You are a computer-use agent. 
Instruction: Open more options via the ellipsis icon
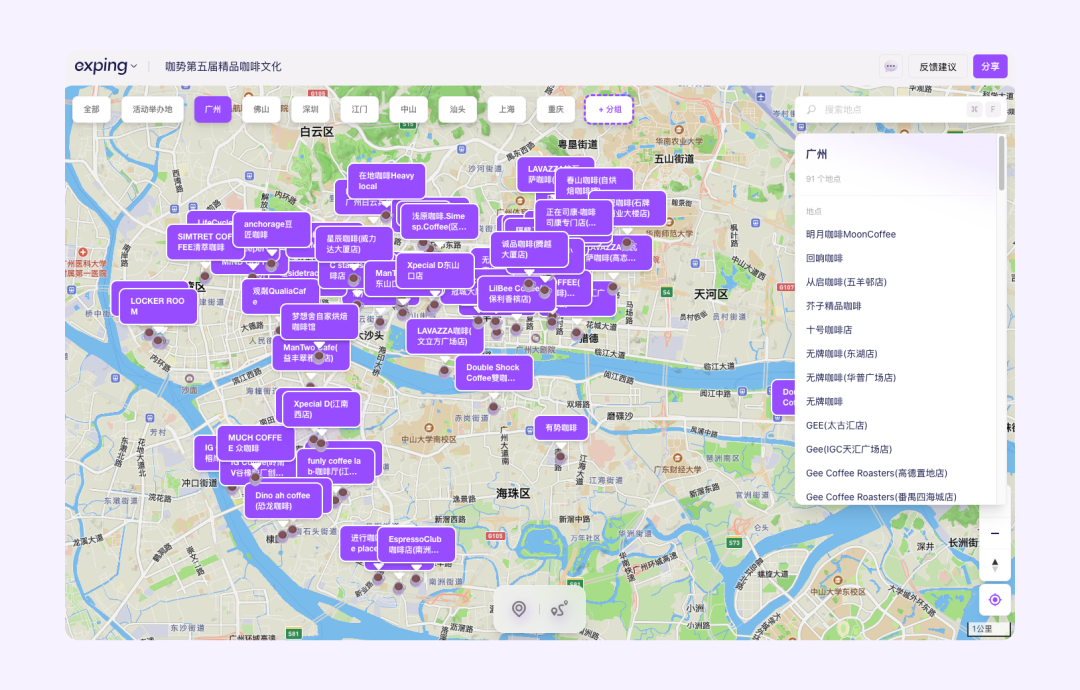890,65
